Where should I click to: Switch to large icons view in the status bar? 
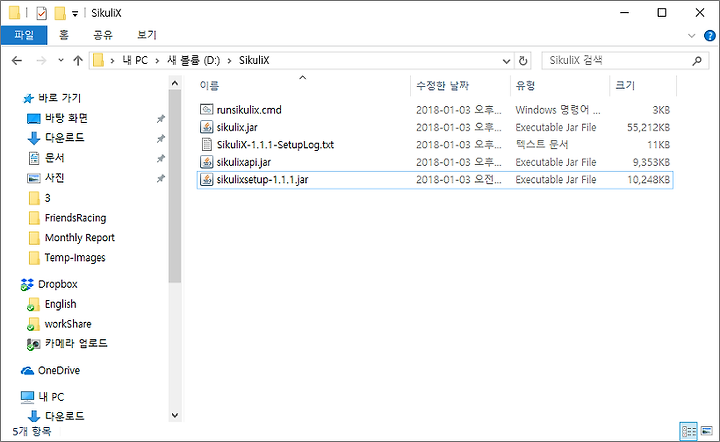tap(707, 431)
